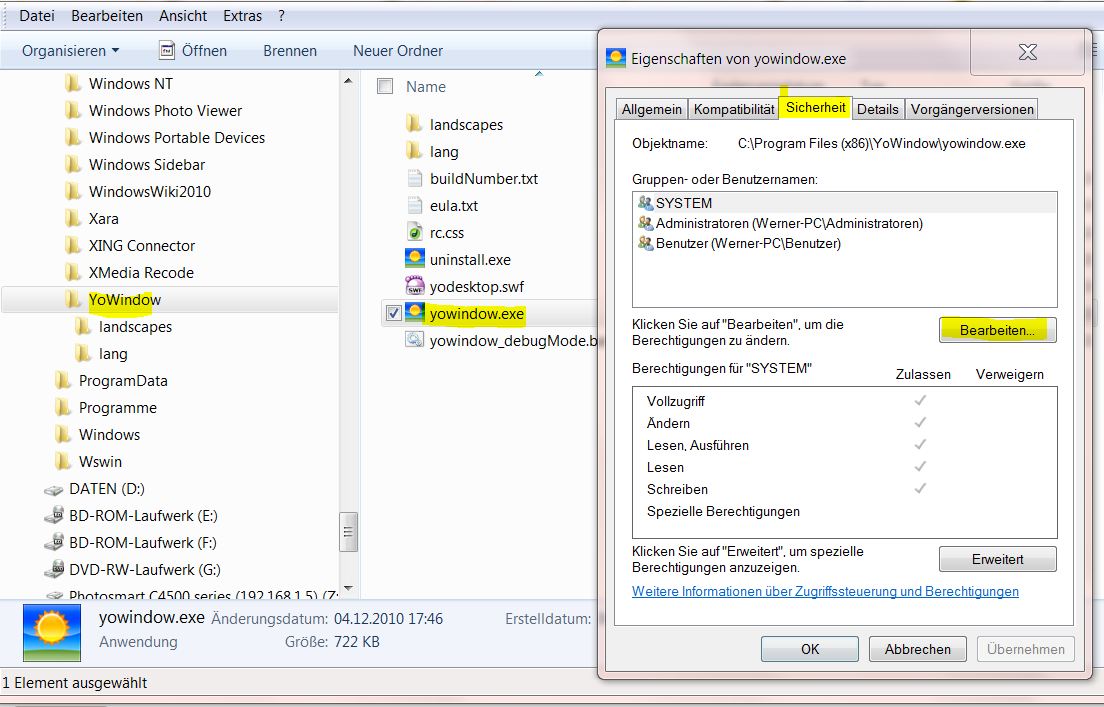Select Administratoren (Werner-PC\Administratoren) entry
The image size is (1104, 707).
789,223
